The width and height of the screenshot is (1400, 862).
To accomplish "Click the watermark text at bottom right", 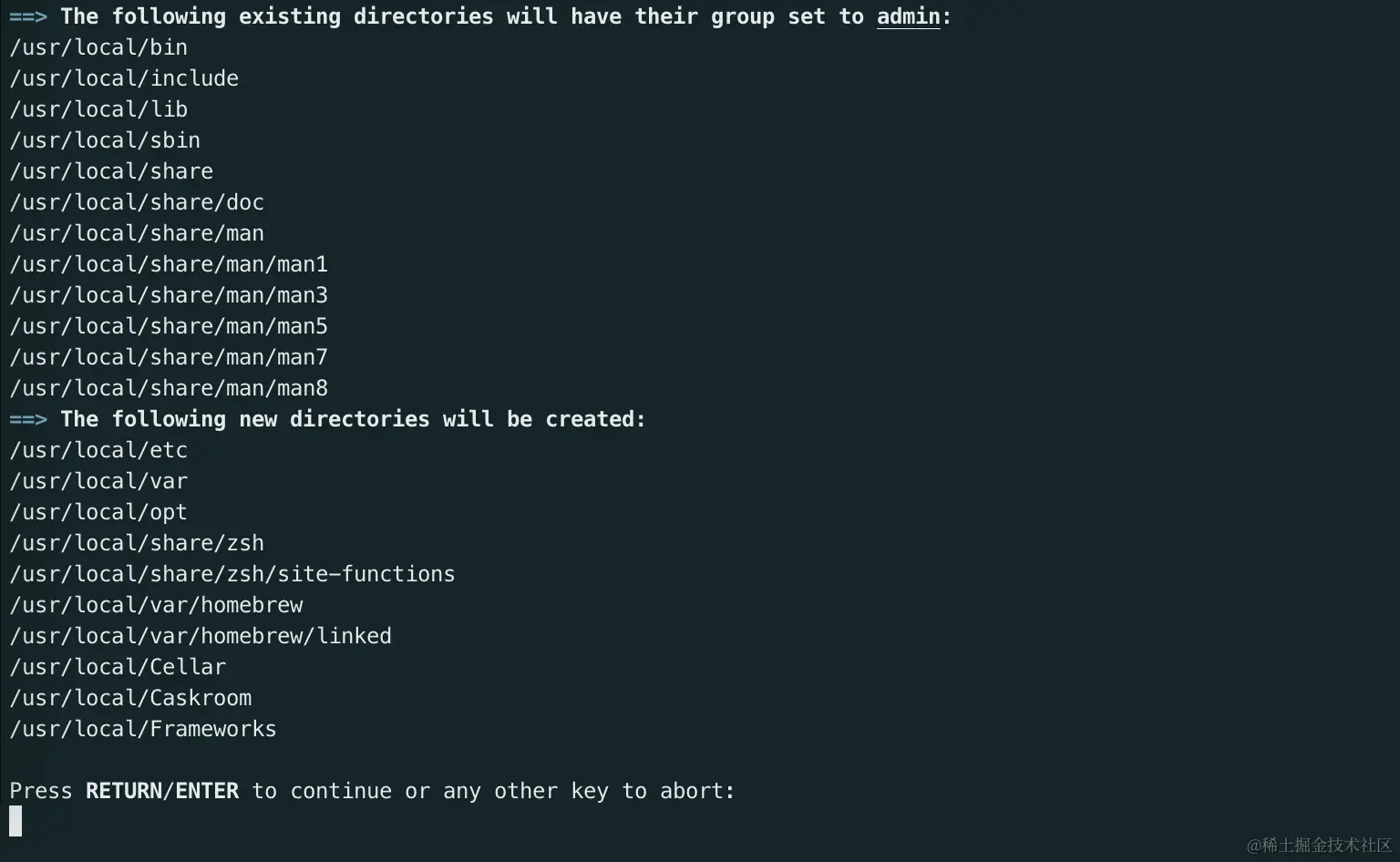I will [x=1319, y=845].
